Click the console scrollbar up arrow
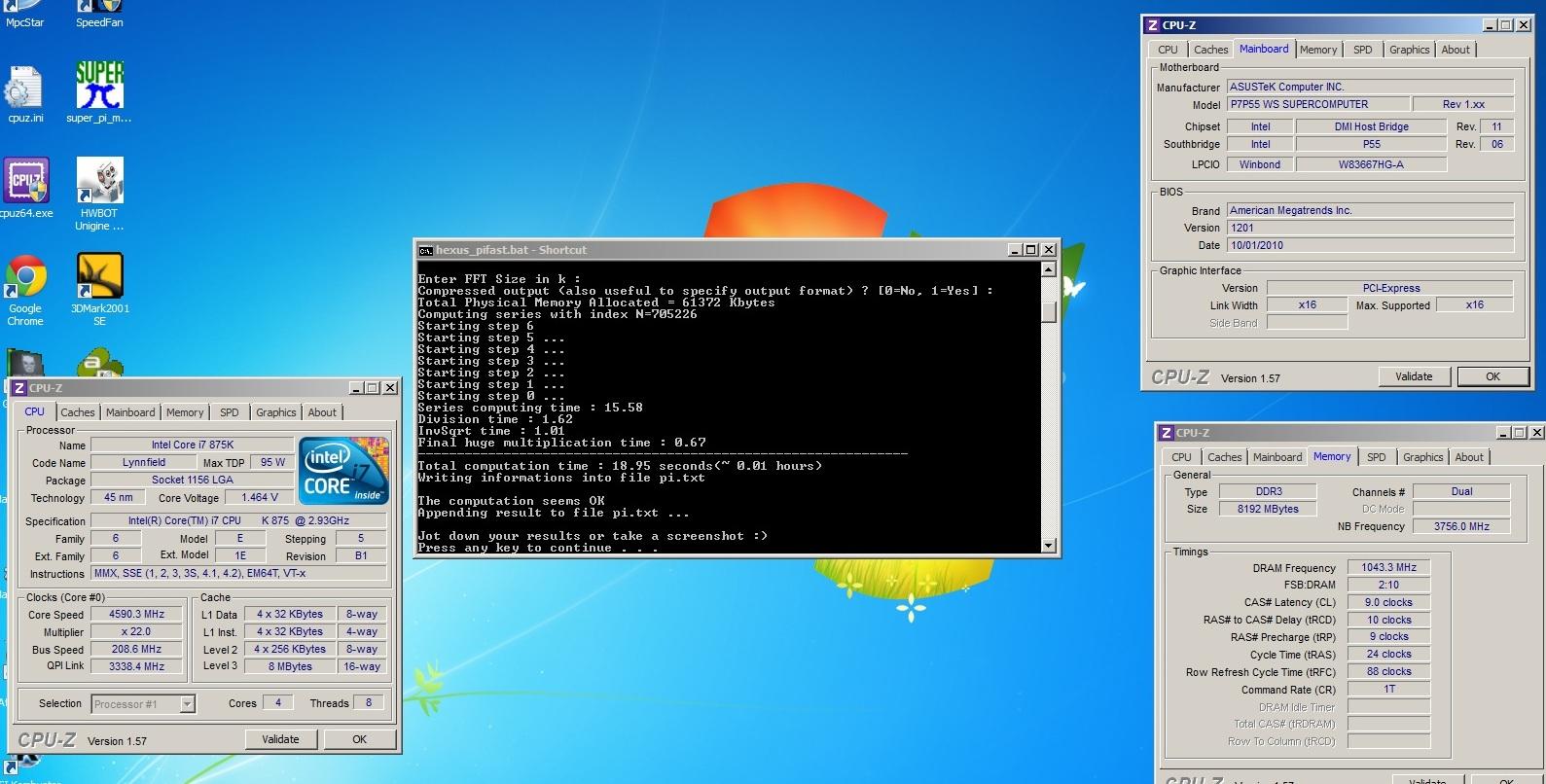1546x784 pixels. click(x=1048, y=271)
